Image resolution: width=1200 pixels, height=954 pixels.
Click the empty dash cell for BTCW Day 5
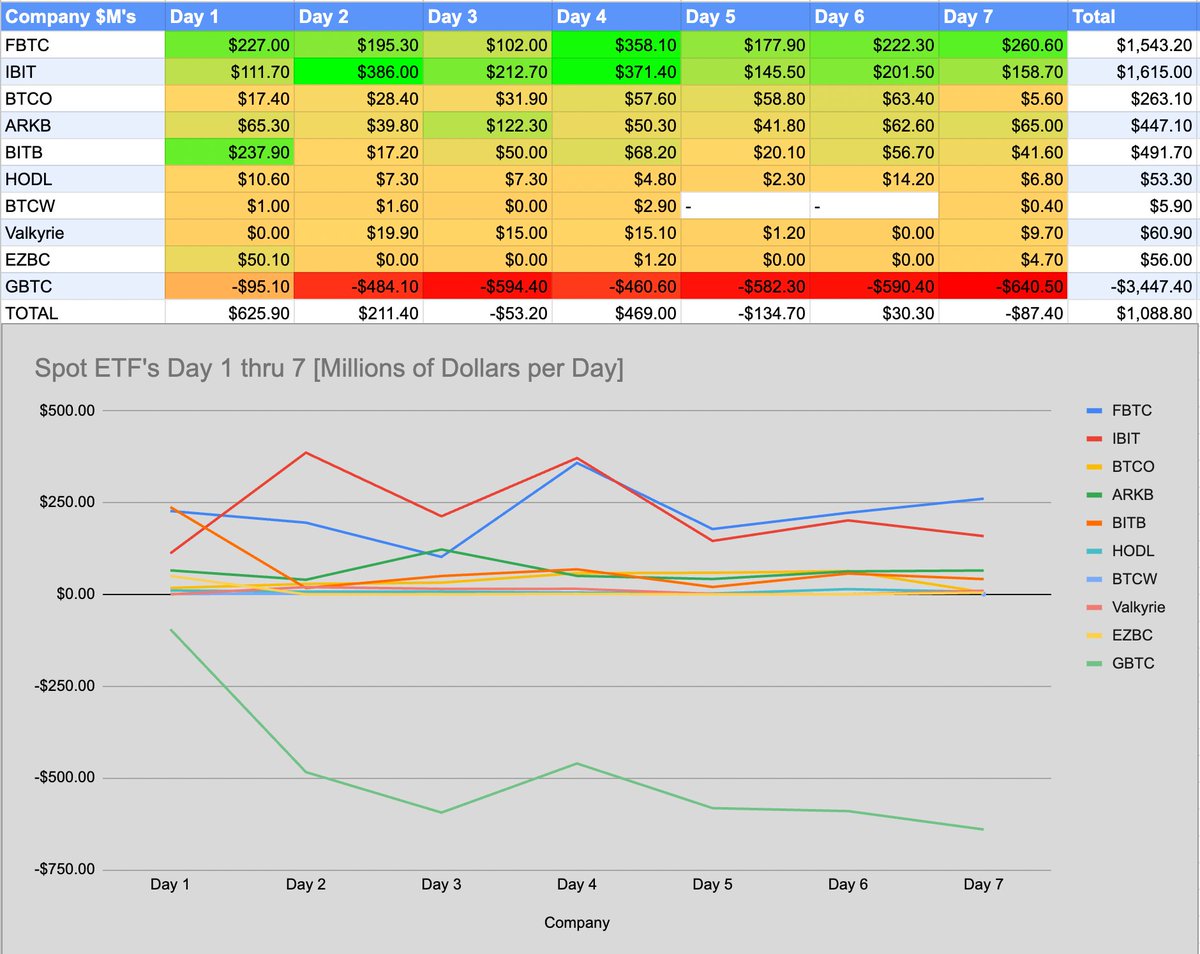745,205
